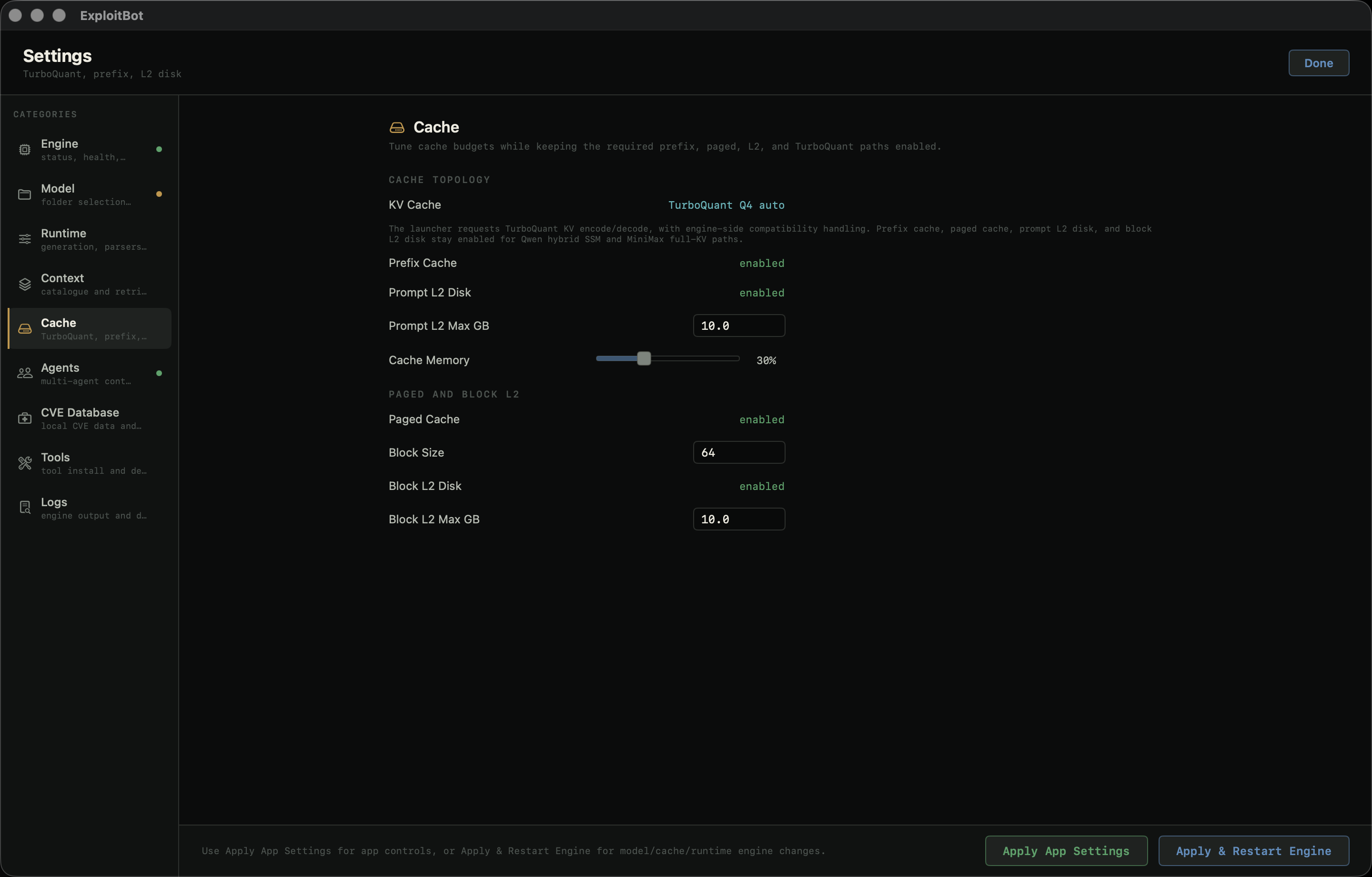The image size is (1372, 877).
Task: Click the Agents people icon
Action: click(x=24, y=374)
